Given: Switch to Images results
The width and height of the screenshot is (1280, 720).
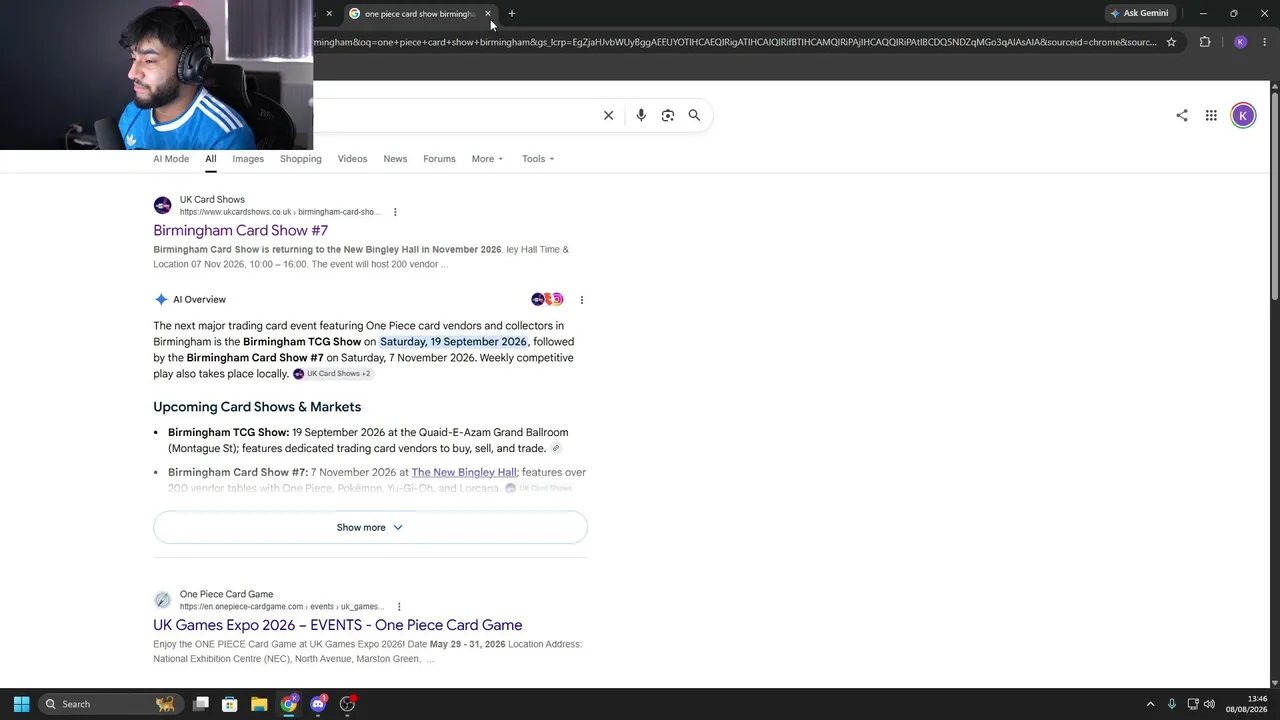Looking at the screenshot, I should point(248,159).
